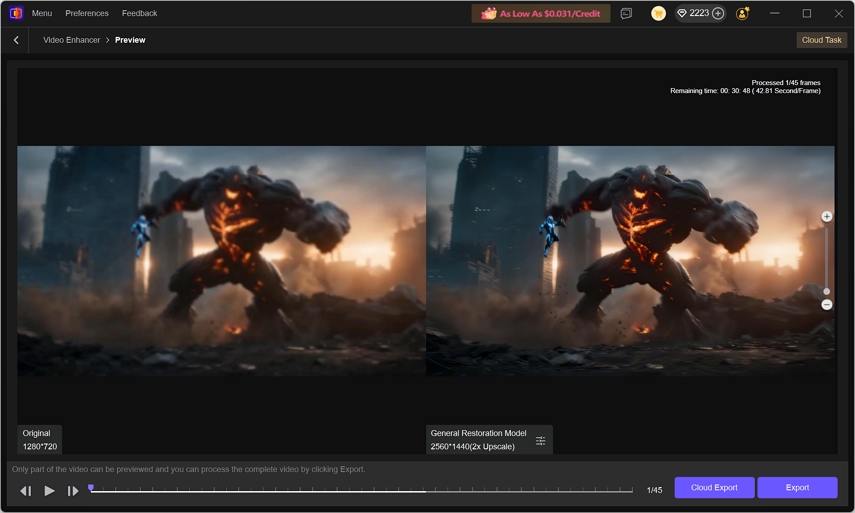Step forward one frame

[x=73, y=491]
